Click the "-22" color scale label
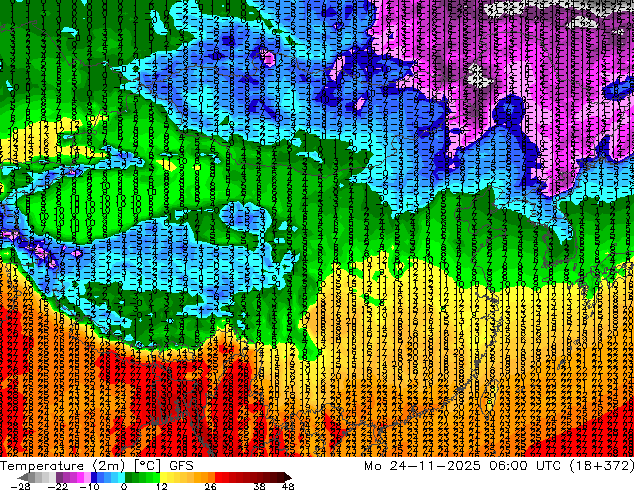The height and width of the screenshot is (490, 634). click(x=57, y=486)
